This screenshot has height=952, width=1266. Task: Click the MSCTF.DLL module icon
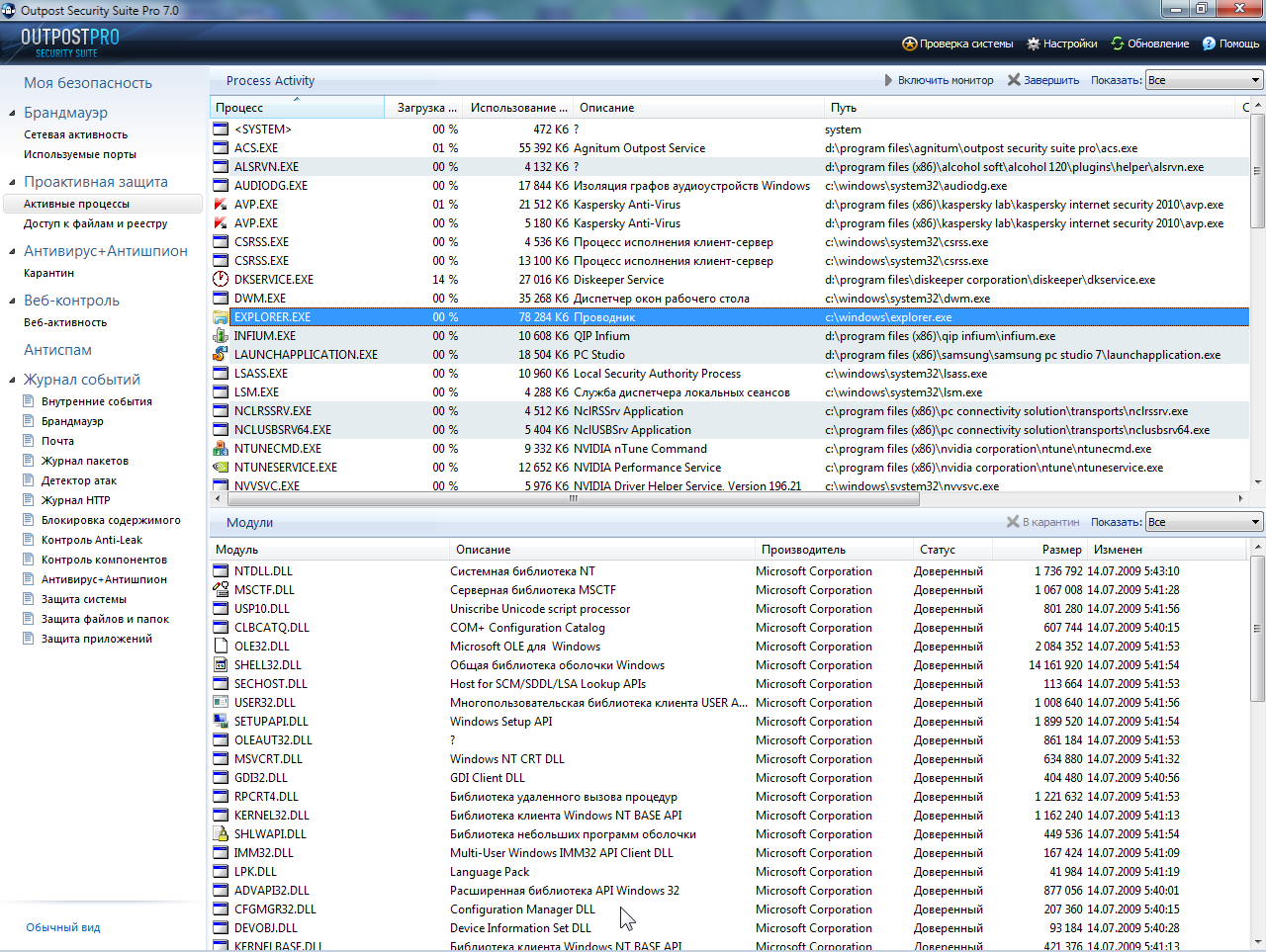click(221, 590)
